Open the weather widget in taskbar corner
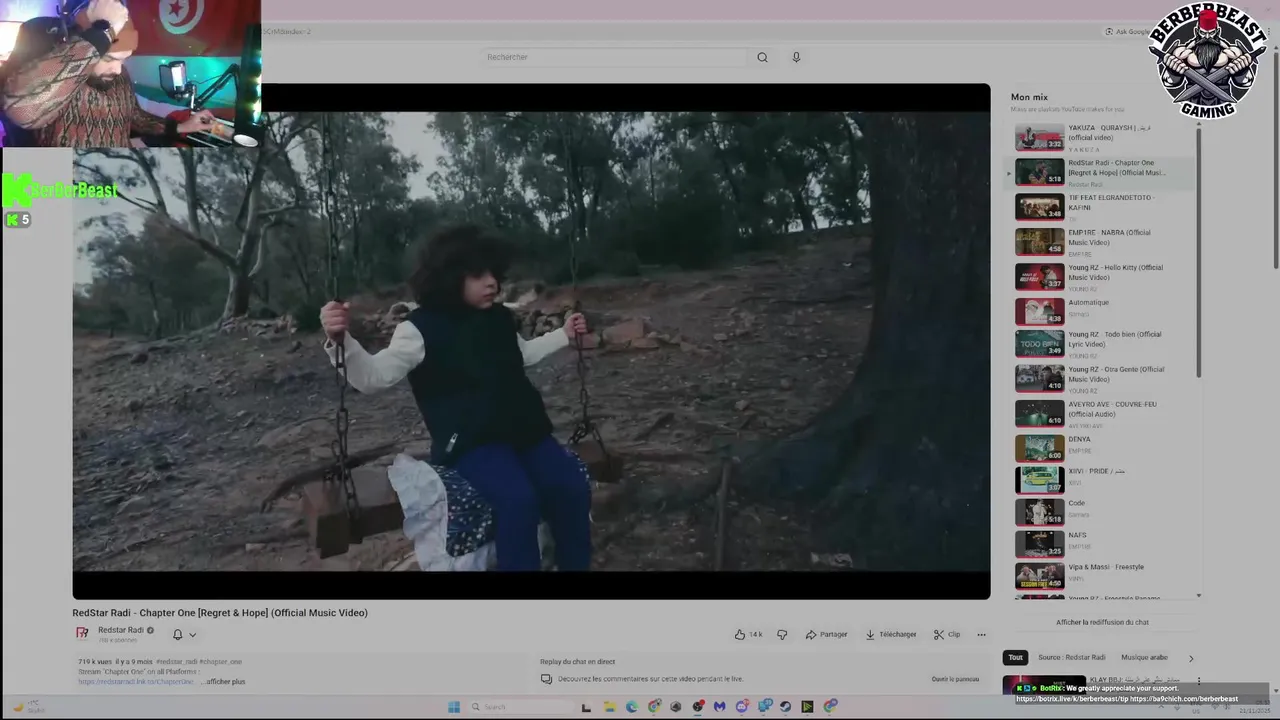The height and width of the screenshot is (720, 1280). tap(29, 707)
